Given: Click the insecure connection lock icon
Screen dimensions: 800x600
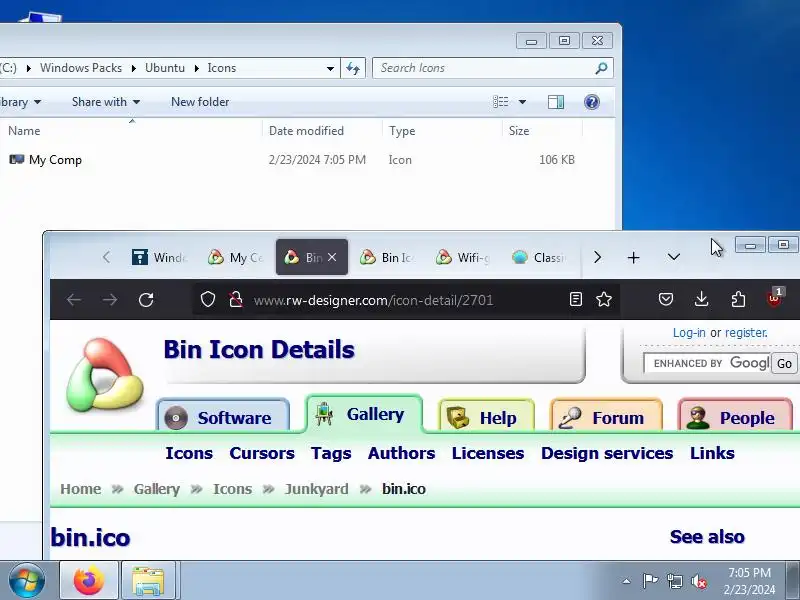Looking at the screenshot, I should tap(235, 299).
